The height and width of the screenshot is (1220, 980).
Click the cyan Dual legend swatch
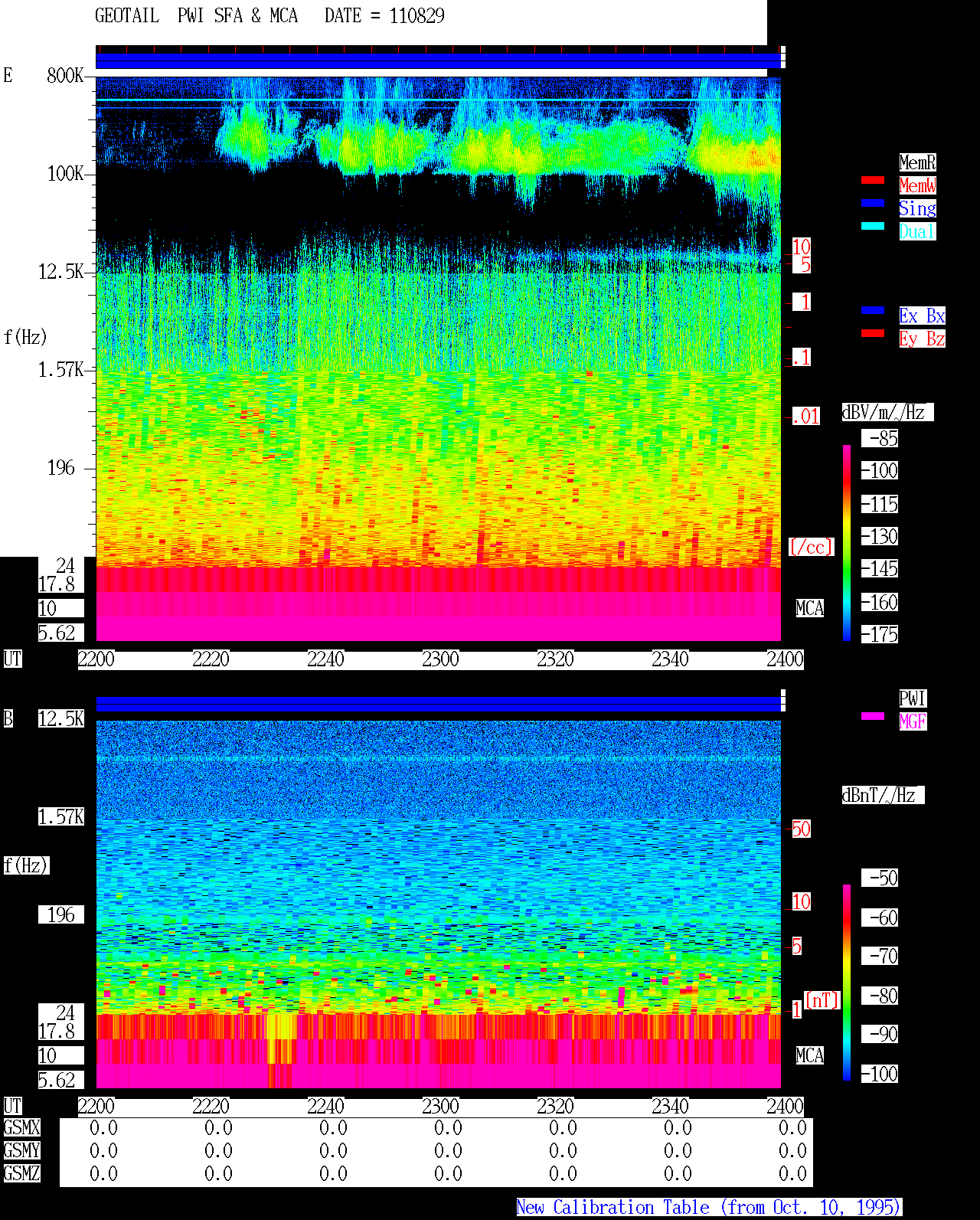click(x=873, y=226)
